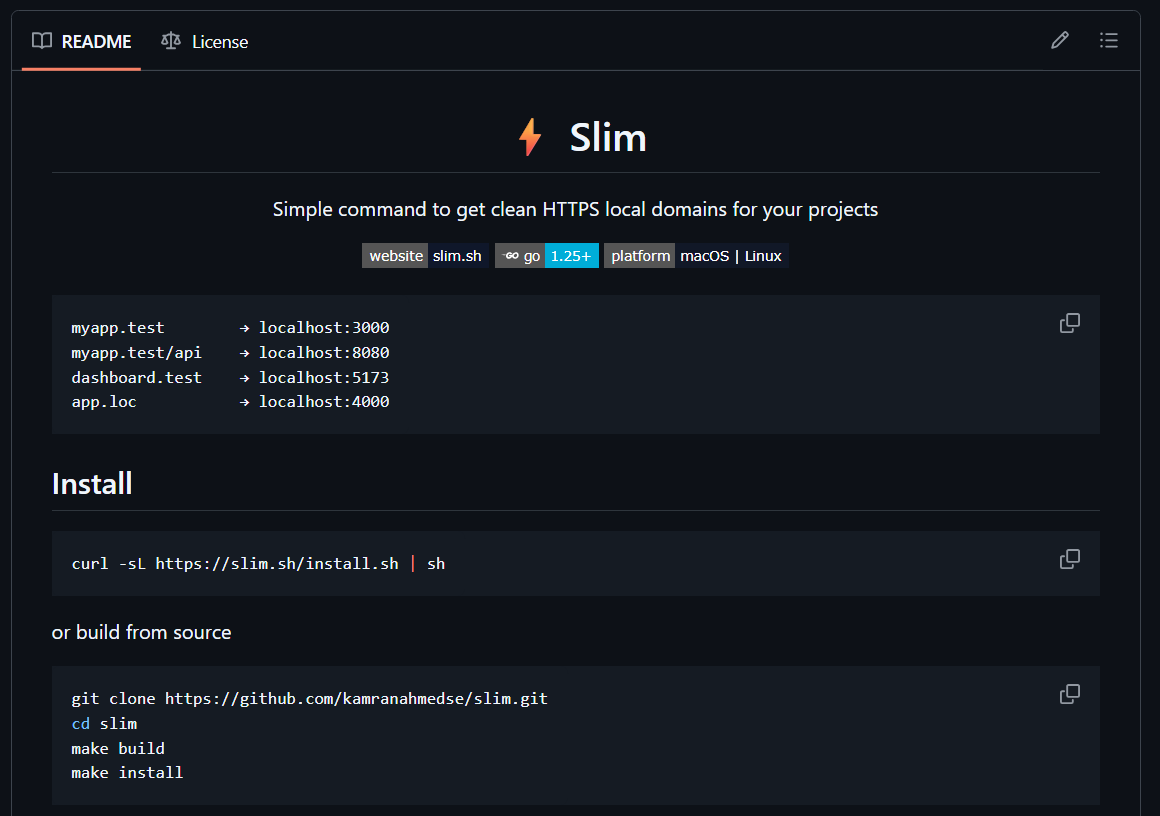
Task: Click the README book icon
Action: (42, 41)
